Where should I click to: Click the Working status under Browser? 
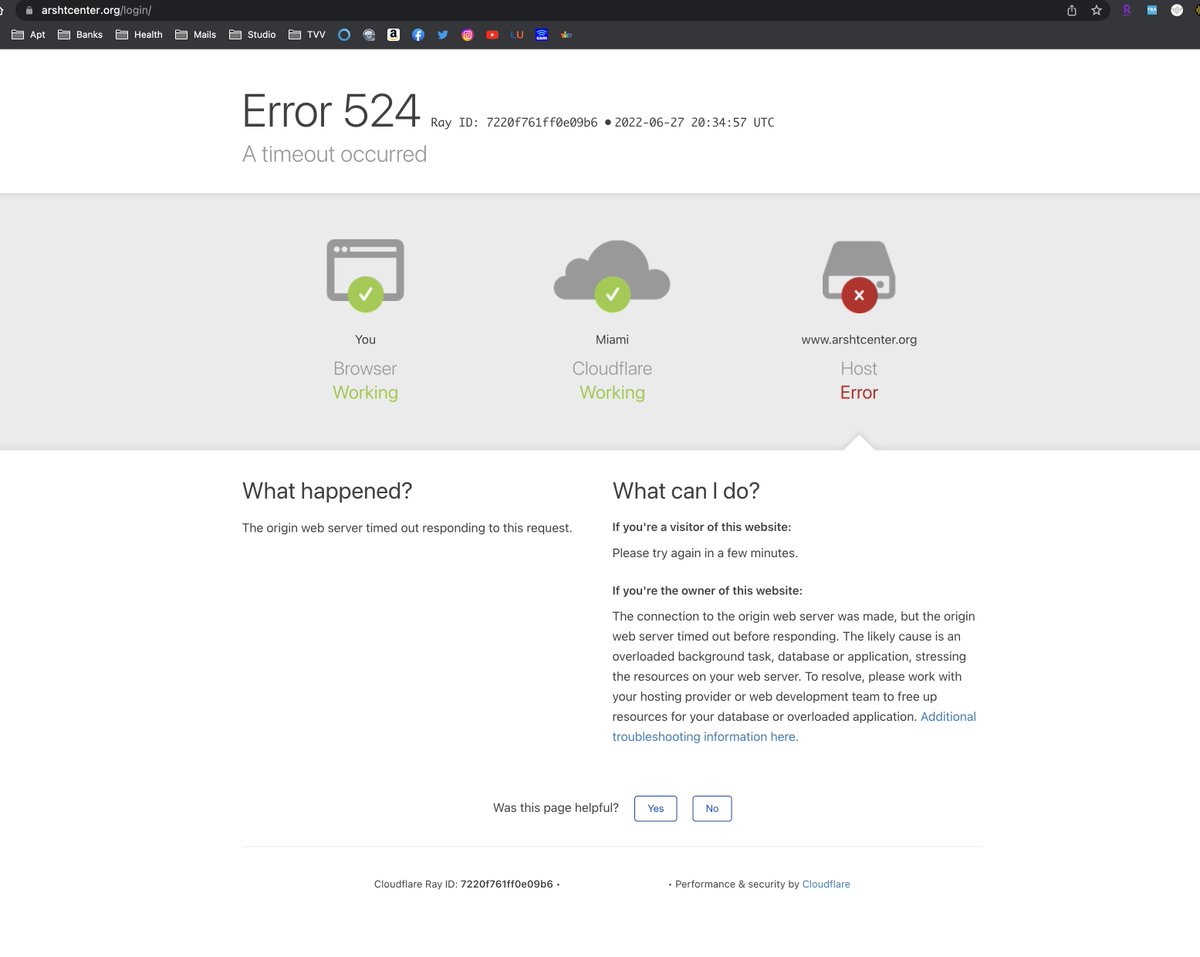pos(365,393)
